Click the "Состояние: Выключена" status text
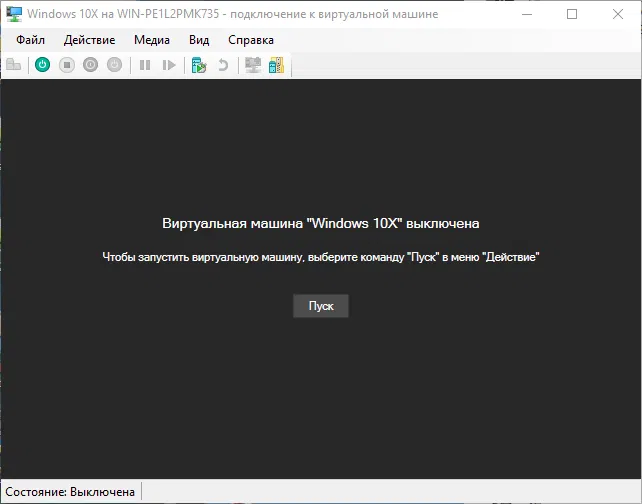Viewport: 642px width, 504px height. coord(70,492)
